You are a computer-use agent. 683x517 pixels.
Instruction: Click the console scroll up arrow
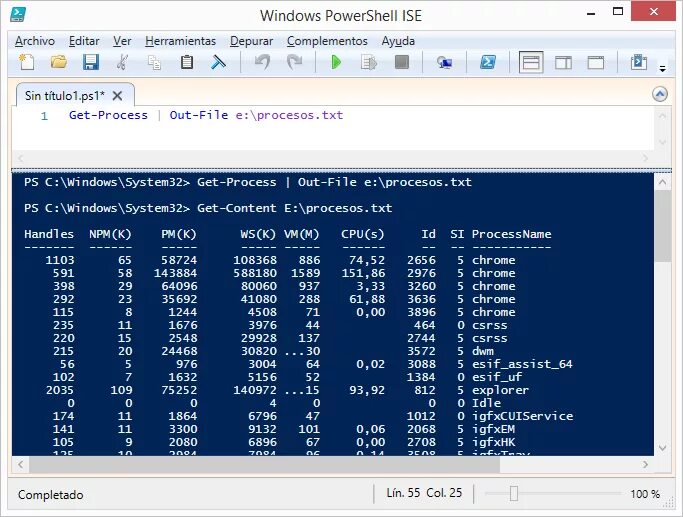(663, 182)
